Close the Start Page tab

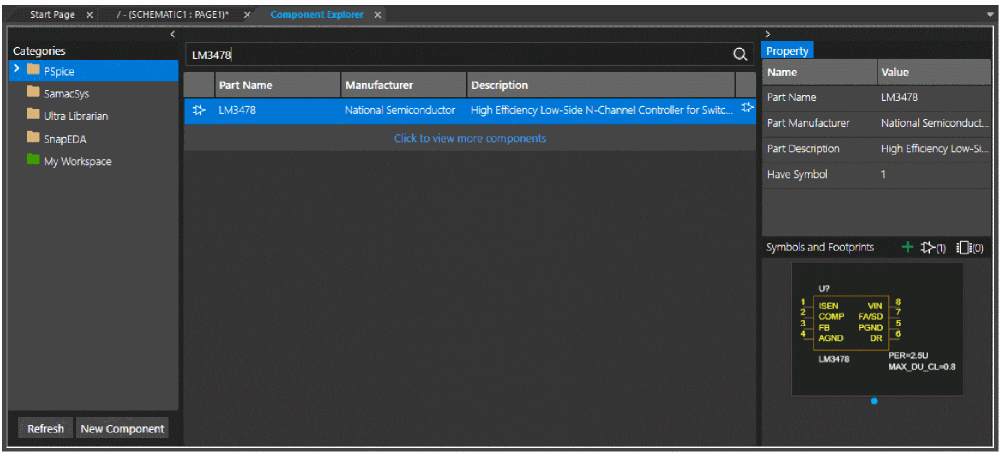click(89, 15)
